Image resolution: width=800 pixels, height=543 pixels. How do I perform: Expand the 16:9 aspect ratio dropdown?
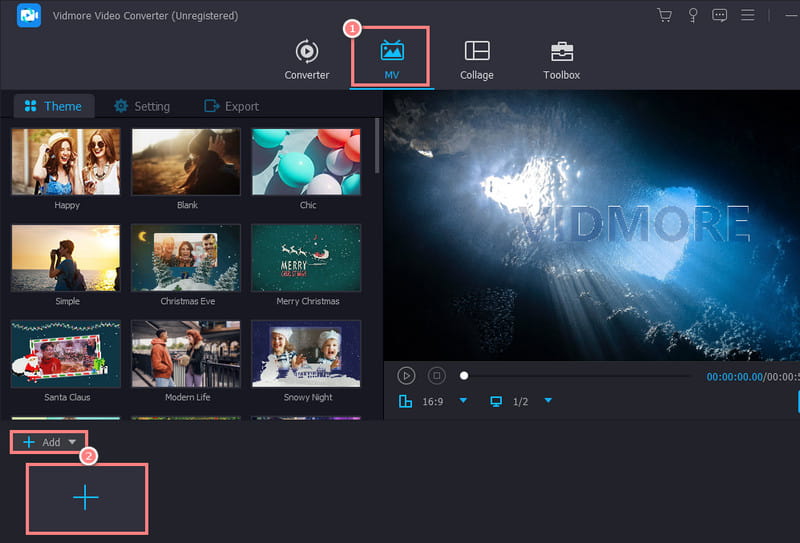pyautogui.click(x=463, y=401)
